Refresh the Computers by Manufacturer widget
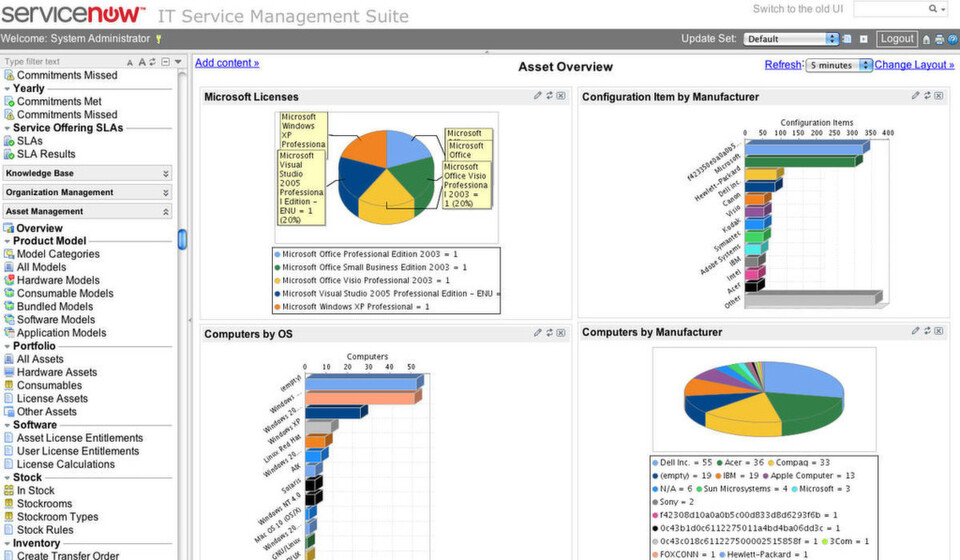The width and height of the screenshot is (960, 560). pos(928,330)
